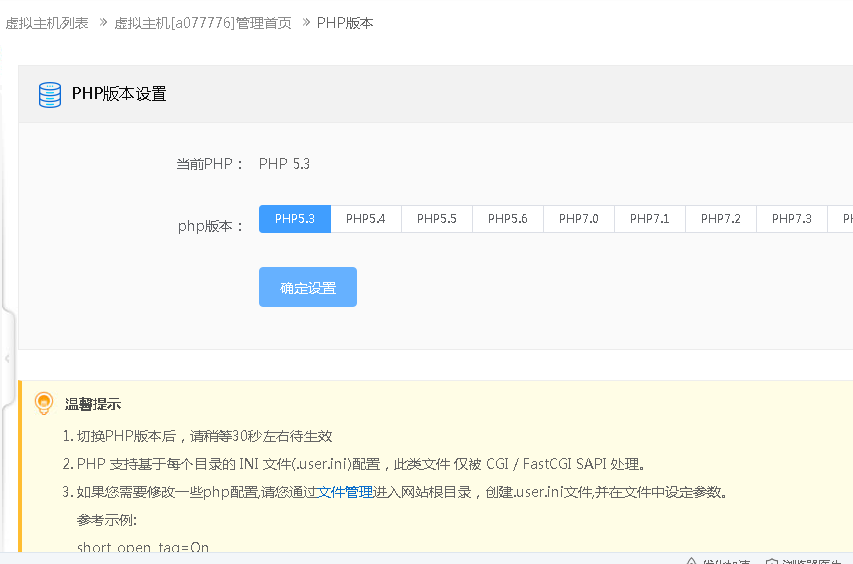Open the 文件管理 link in the tips

[x=345, y=492]
